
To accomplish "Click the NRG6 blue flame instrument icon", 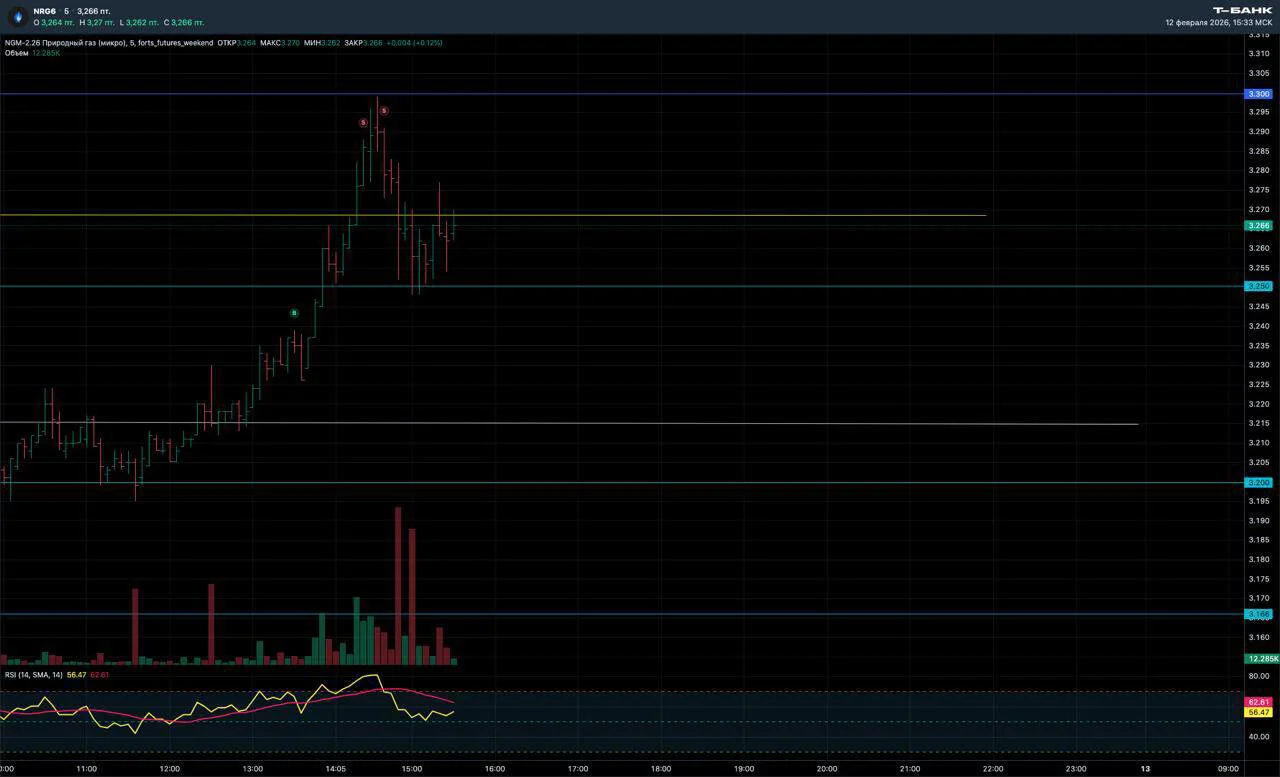I will pyautogui.click(x=17, y=16).
